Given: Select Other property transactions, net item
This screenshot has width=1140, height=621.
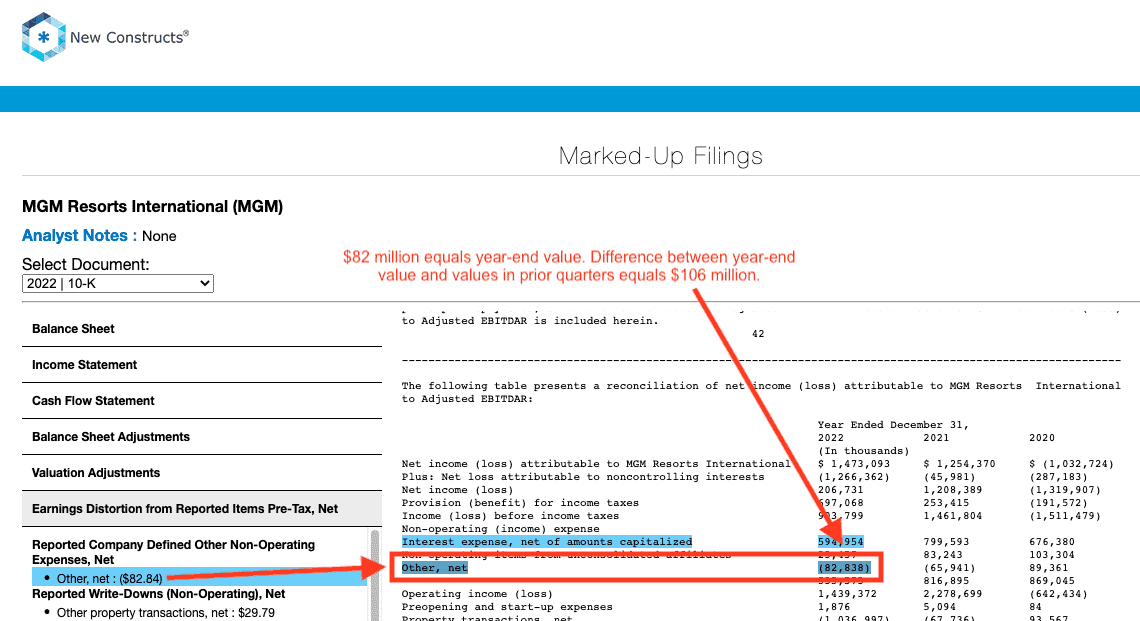Looking at the screenshot, I should pos(166,613).
